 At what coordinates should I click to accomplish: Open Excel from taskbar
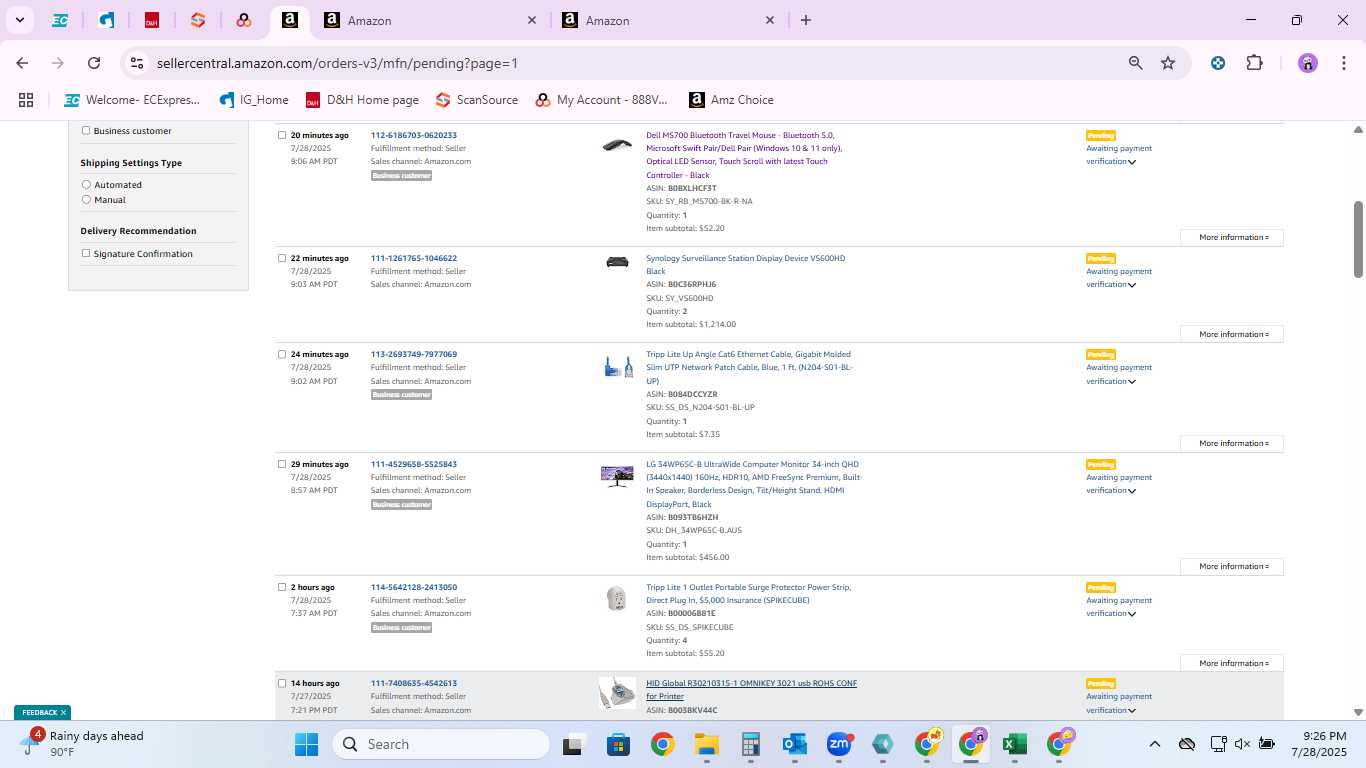click(1015, 744)
